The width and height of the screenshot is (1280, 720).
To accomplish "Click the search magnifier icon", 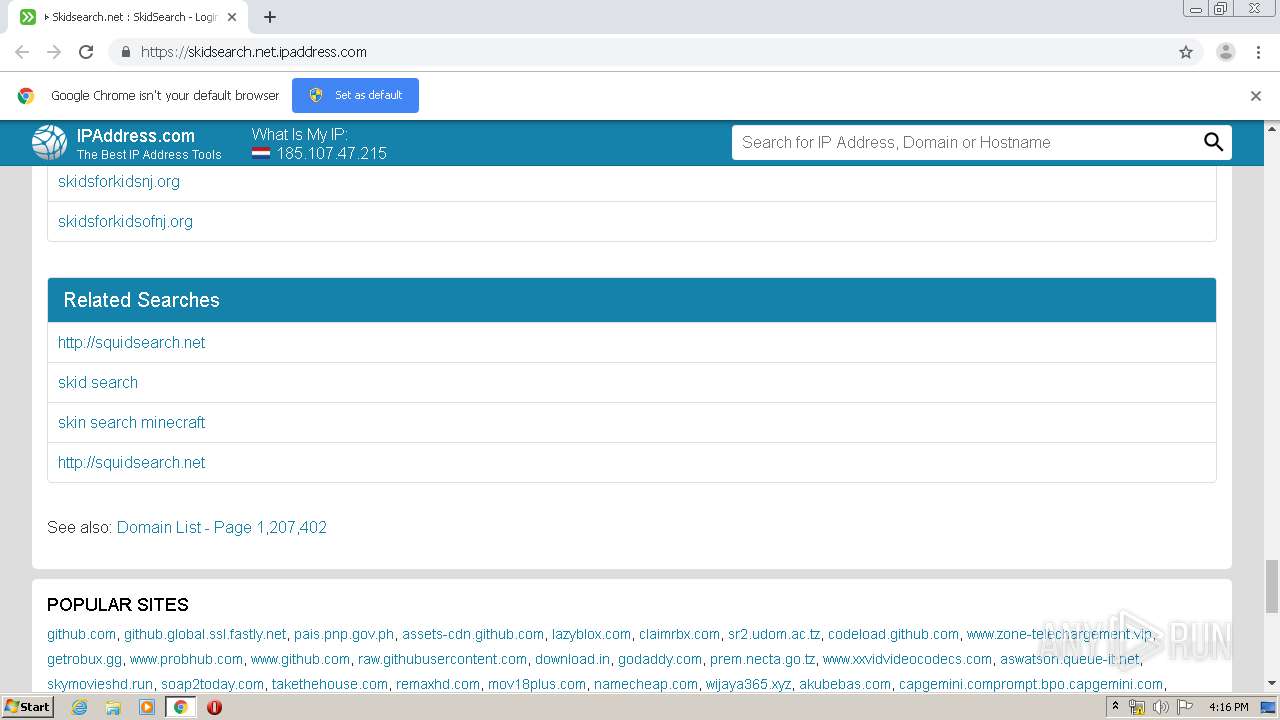I will (1213, 142).
